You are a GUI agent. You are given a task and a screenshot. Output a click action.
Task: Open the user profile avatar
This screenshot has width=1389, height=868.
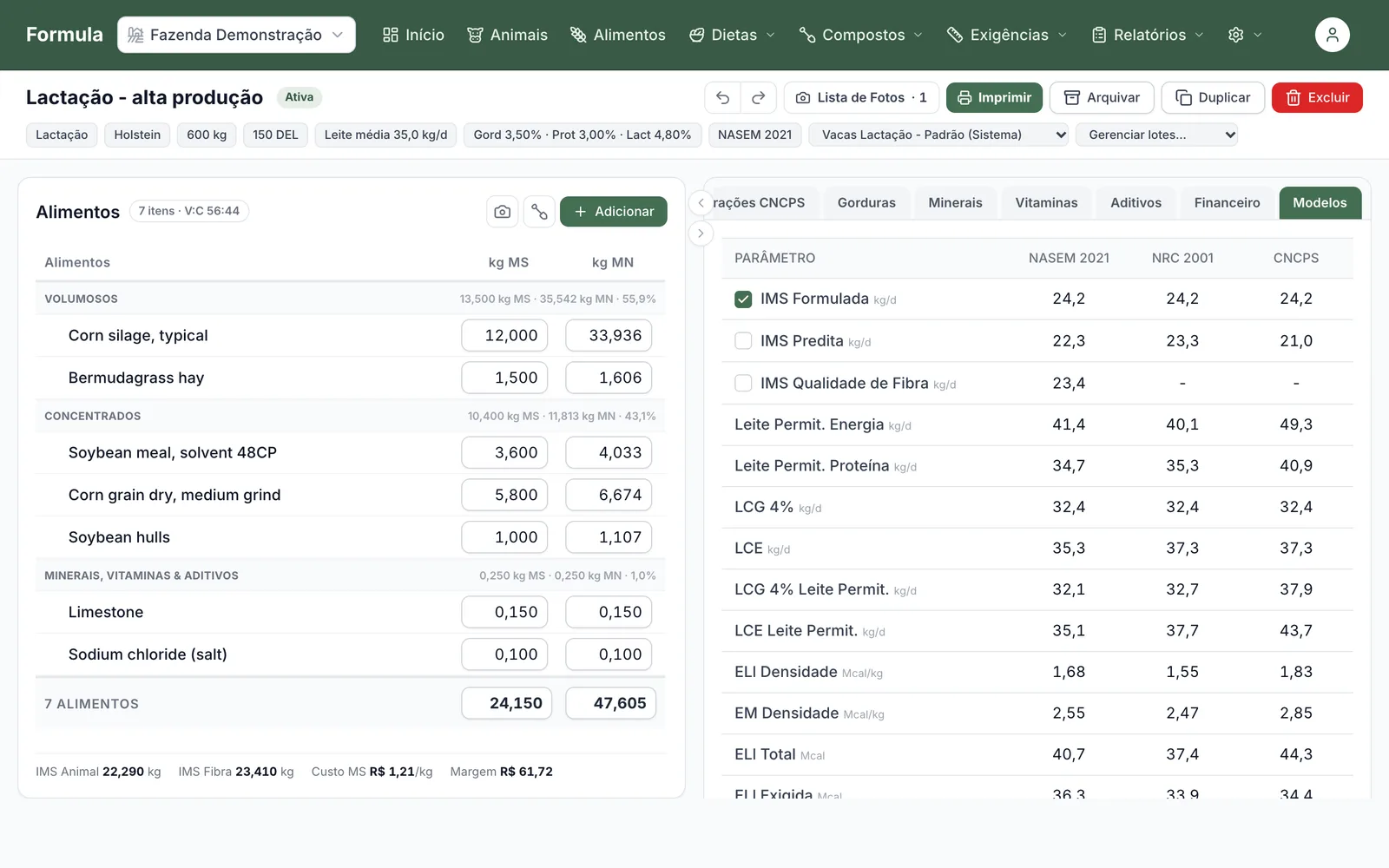coord(1332,35)
